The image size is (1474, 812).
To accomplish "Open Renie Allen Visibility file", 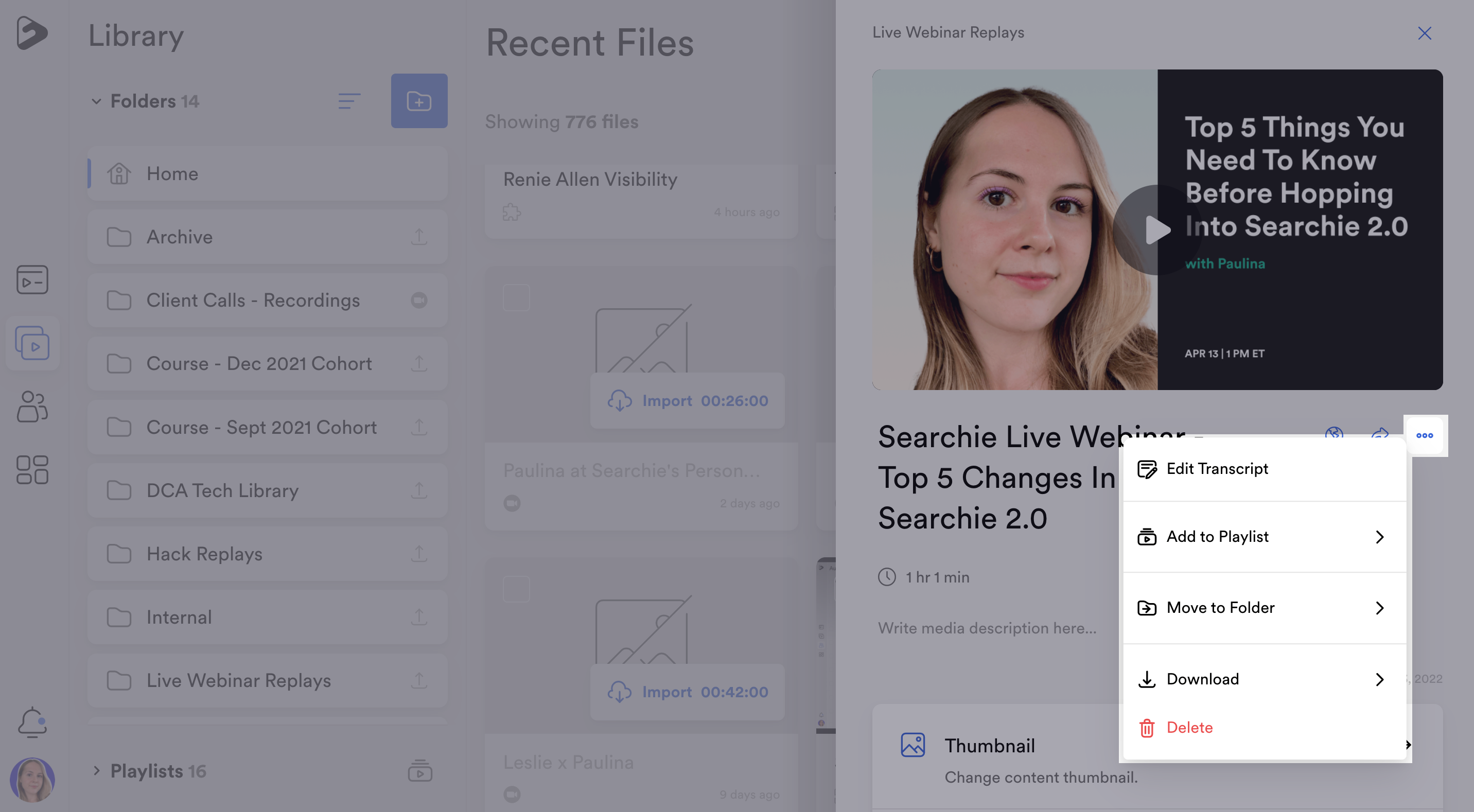I will tap(590, 179).
